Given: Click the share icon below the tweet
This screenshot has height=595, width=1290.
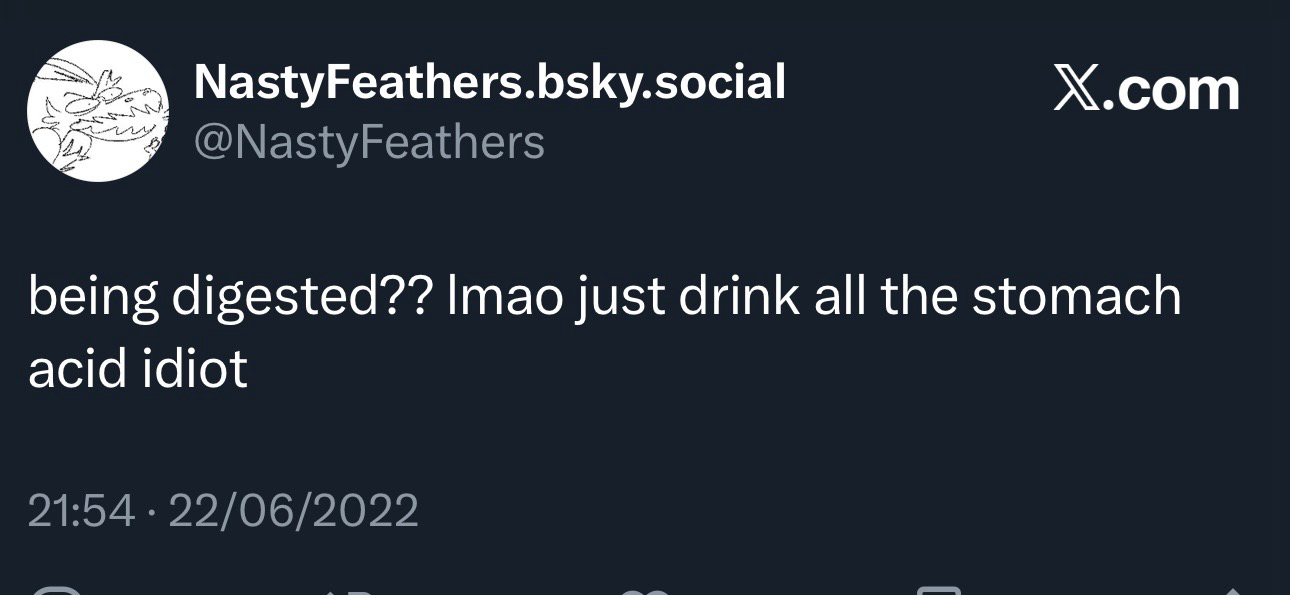Looking at the screenshot, I should pyautogui.click(x=1232, y=589).
